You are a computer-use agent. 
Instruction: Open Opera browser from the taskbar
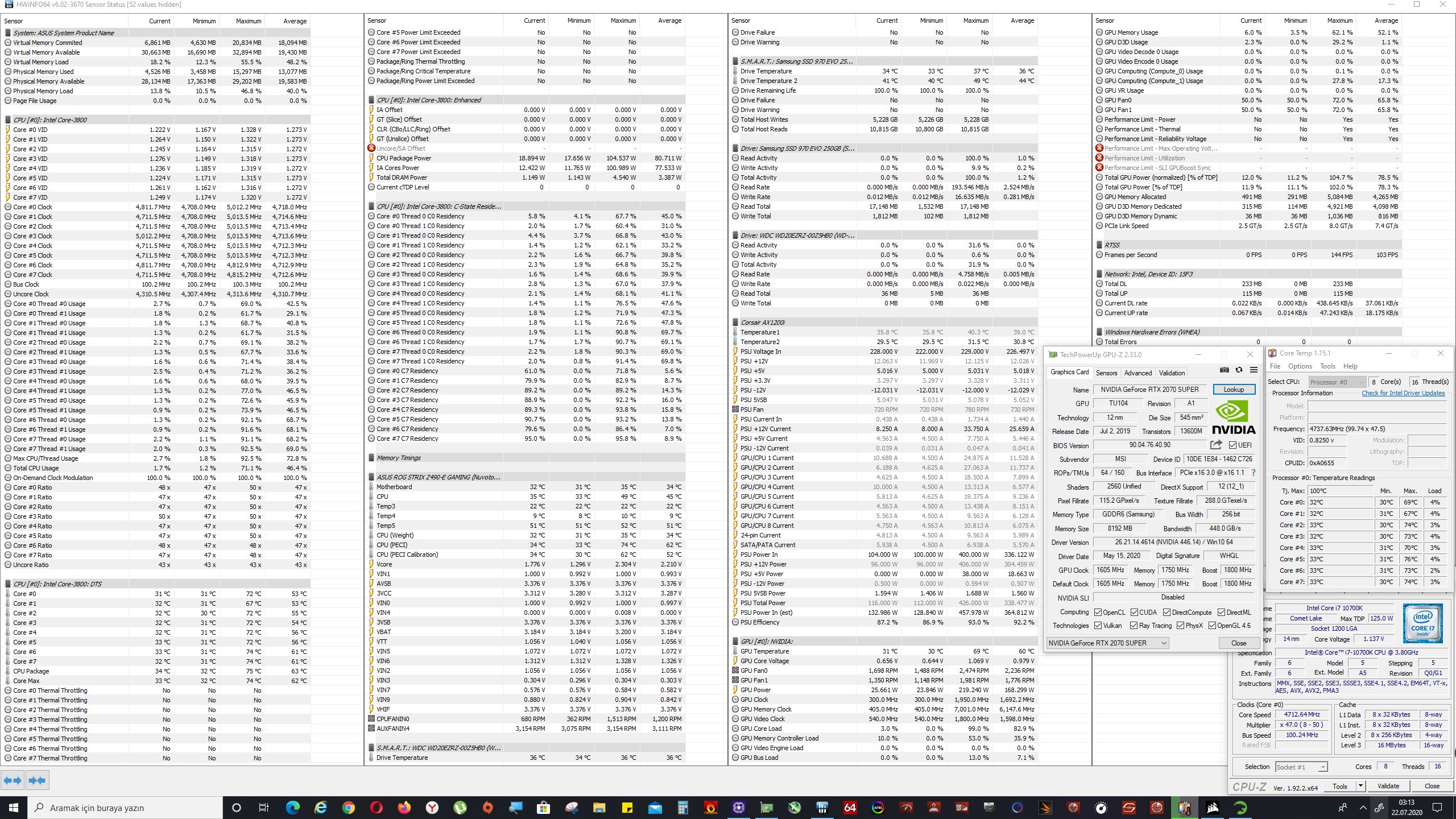376,807
